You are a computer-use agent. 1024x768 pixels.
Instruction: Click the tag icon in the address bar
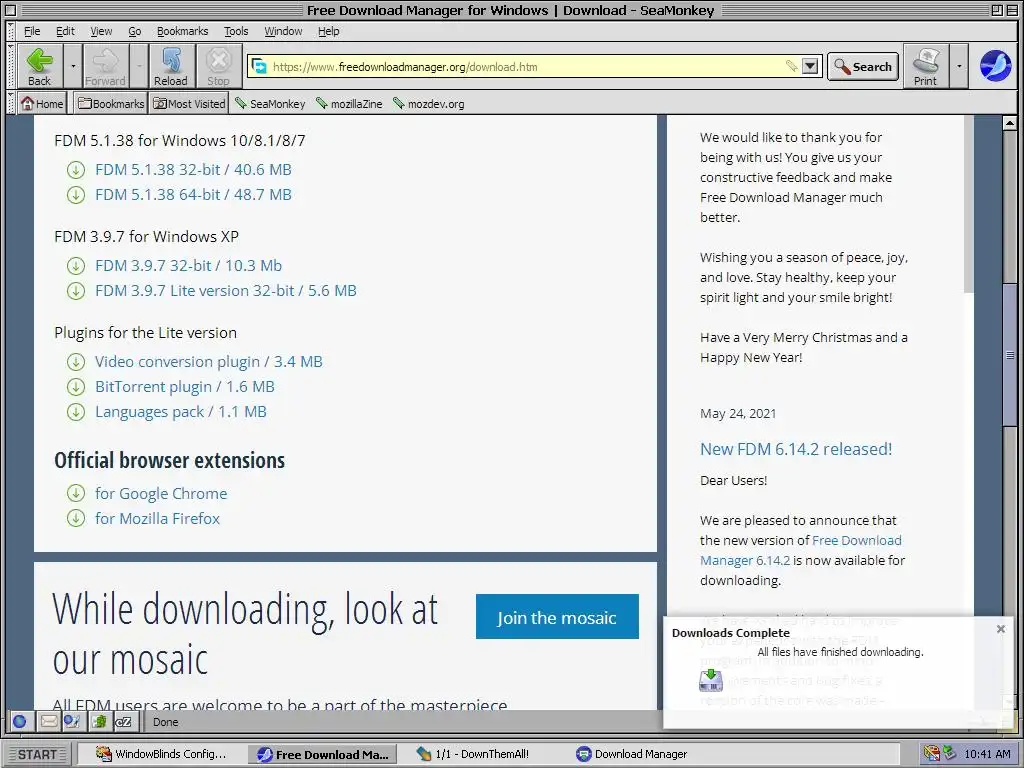point(791,66)
